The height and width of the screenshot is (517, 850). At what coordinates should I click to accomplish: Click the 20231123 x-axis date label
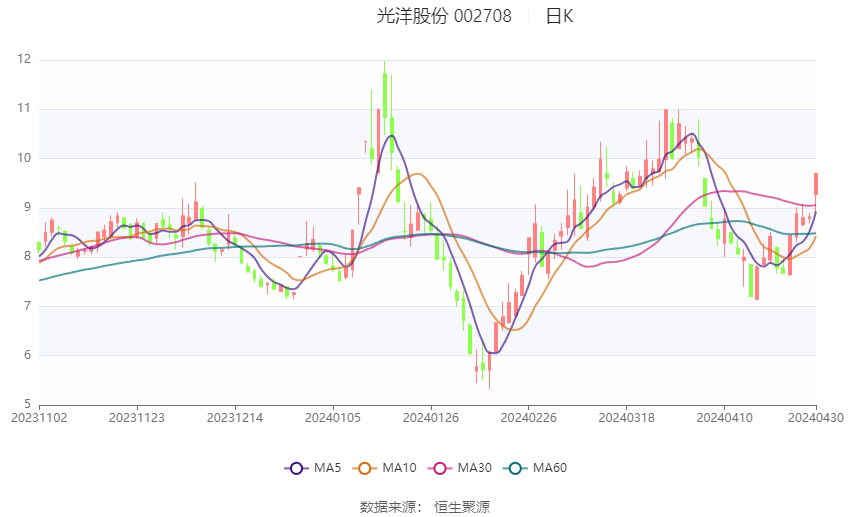[x=137, y=418]
